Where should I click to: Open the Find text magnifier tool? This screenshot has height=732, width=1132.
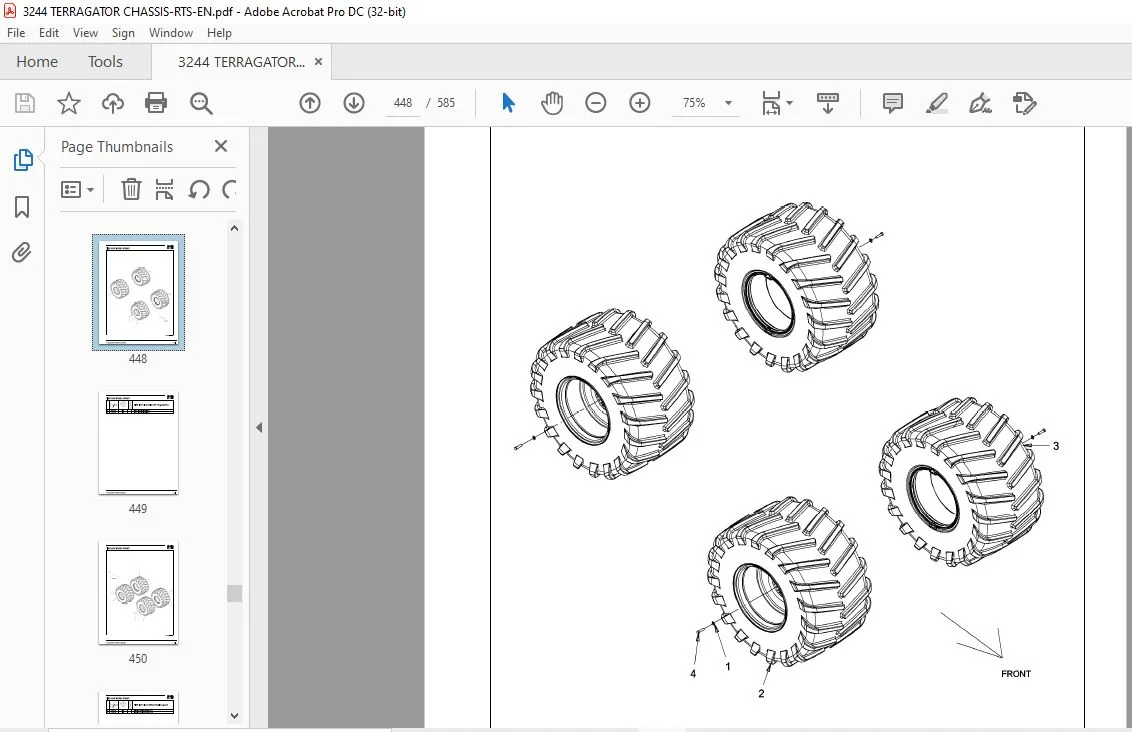click(x=201, y=103)
